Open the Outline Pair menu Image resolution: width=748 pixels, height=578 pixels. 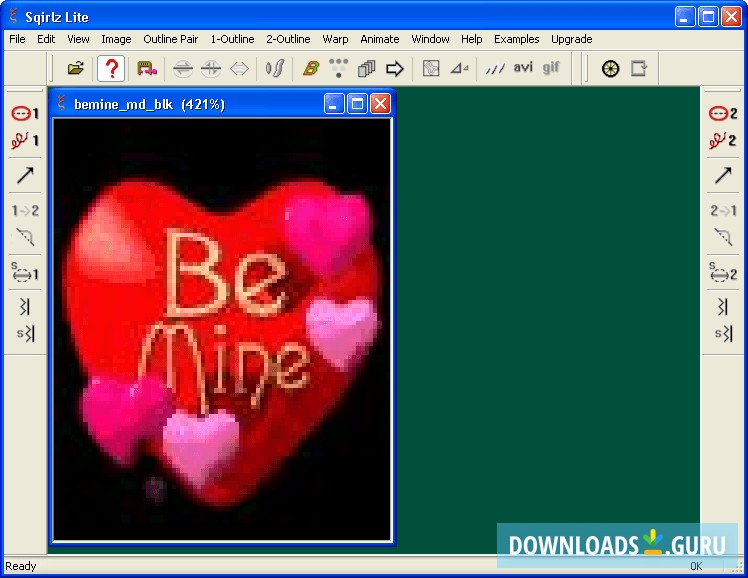tap(171, 39)
